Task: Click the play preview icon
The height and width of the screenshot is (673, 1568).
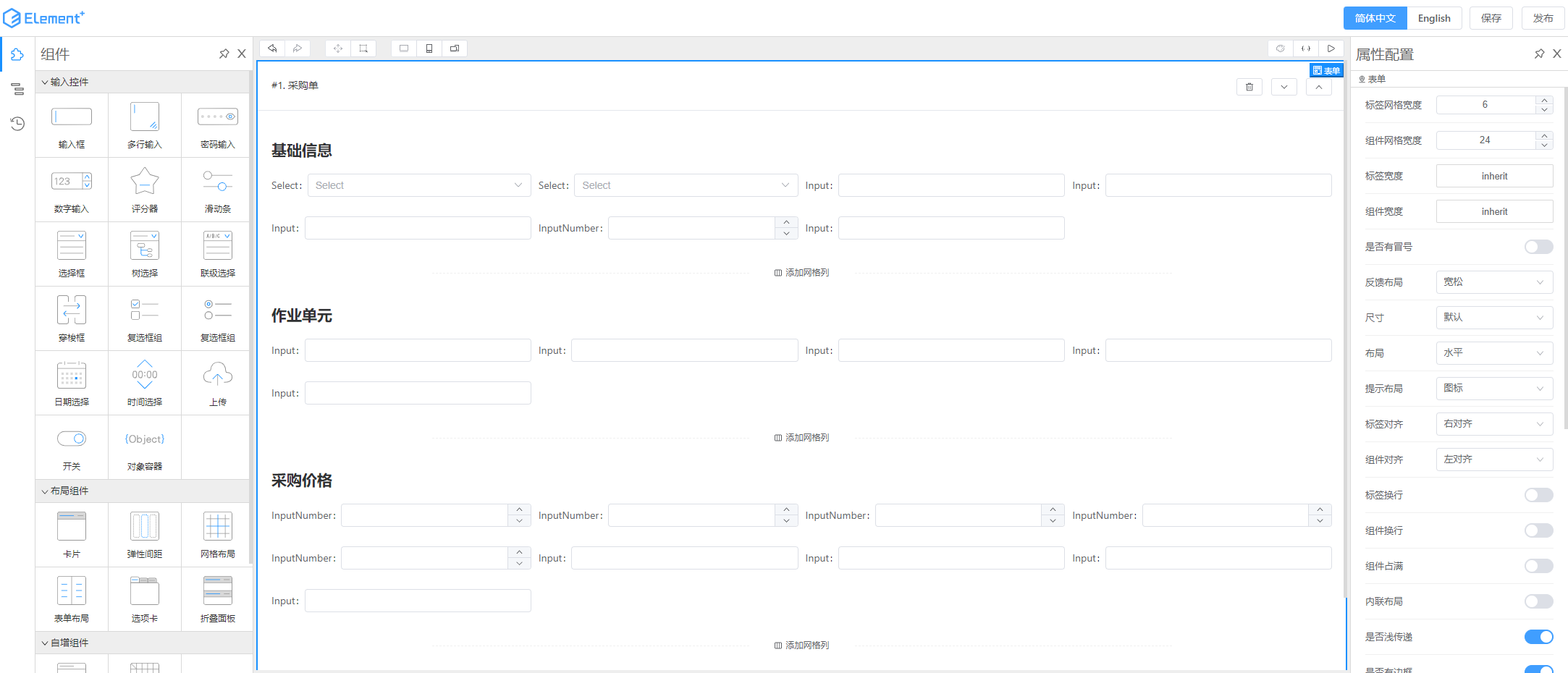Action: [1331, 48]
